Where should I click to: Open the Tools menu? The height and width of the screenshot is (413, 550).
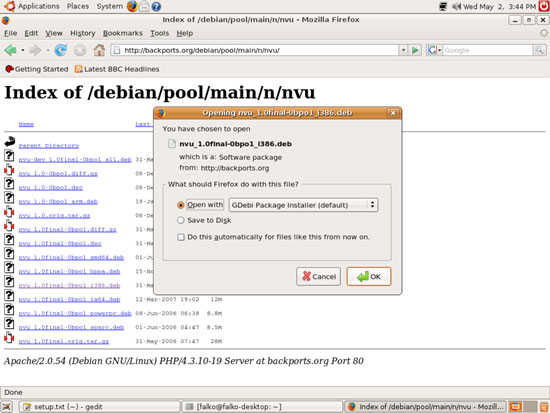coord(160,33)
